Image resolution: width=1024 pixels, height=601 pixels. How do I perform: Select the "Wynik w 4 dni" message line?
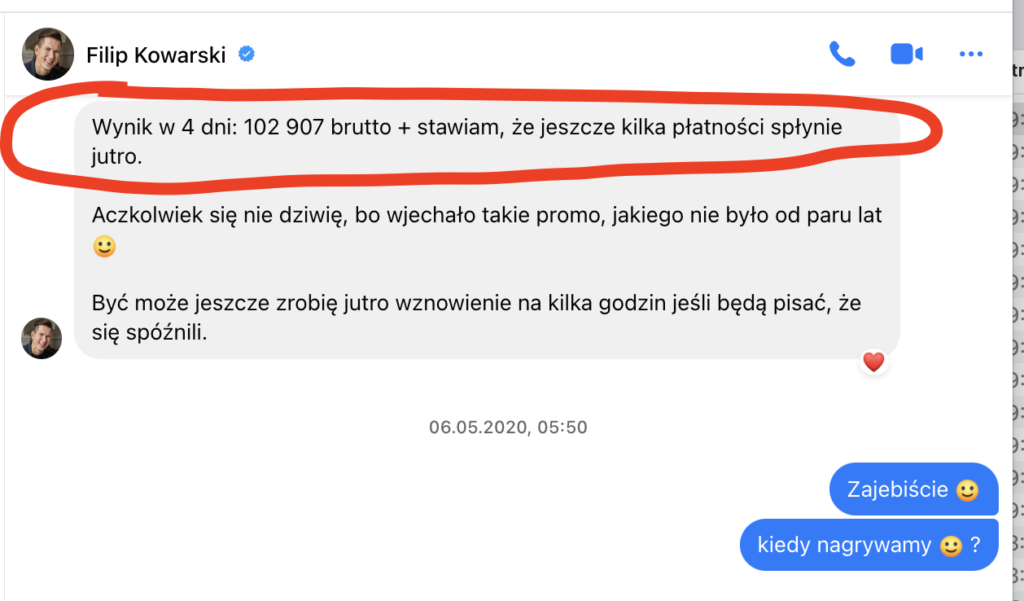300,129
